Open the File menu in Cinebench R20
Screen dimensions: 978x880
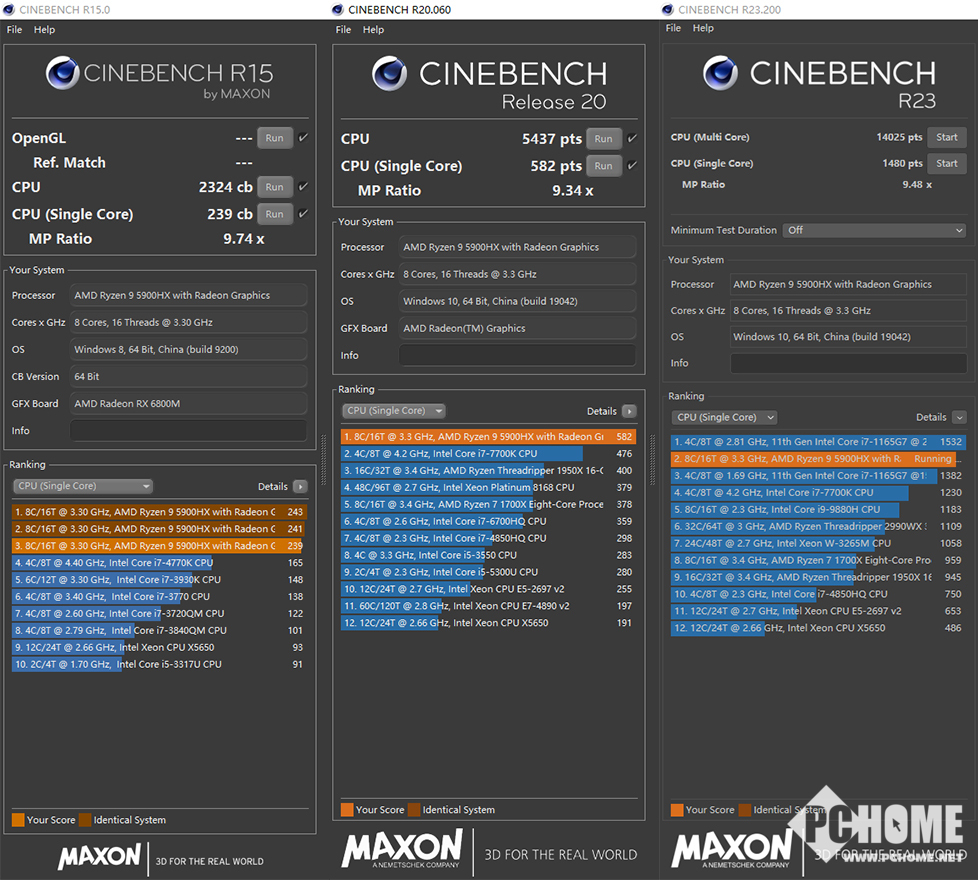click(343, 29)
